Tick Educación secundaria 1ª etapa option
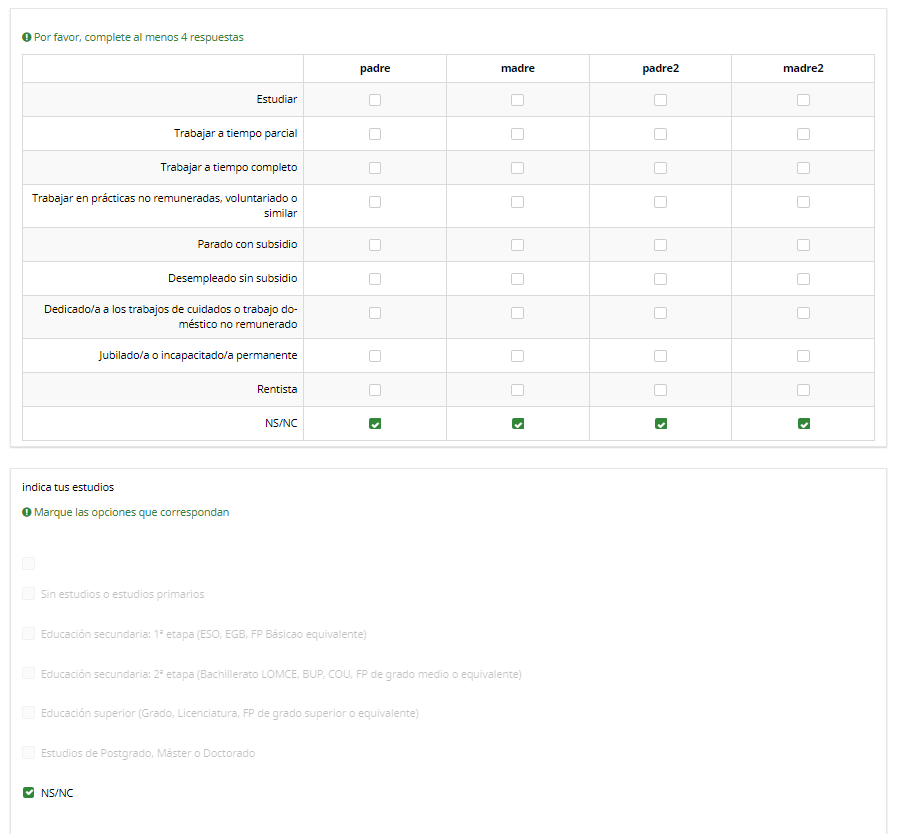 [x=28, y=634]
